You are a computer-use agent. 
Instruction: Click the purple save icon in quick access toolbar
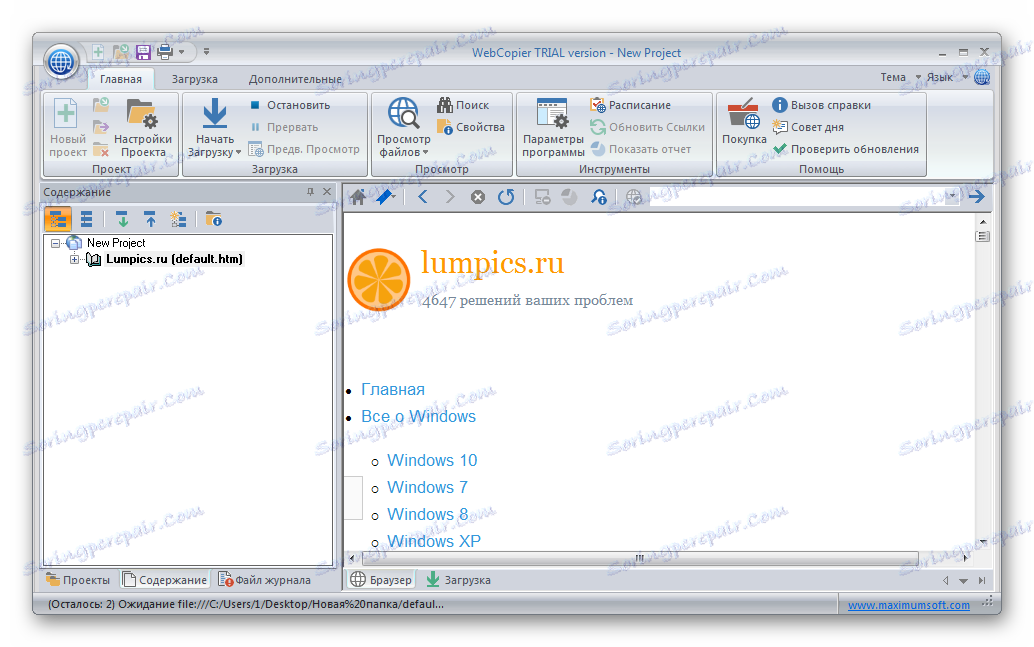coord(142,51)
